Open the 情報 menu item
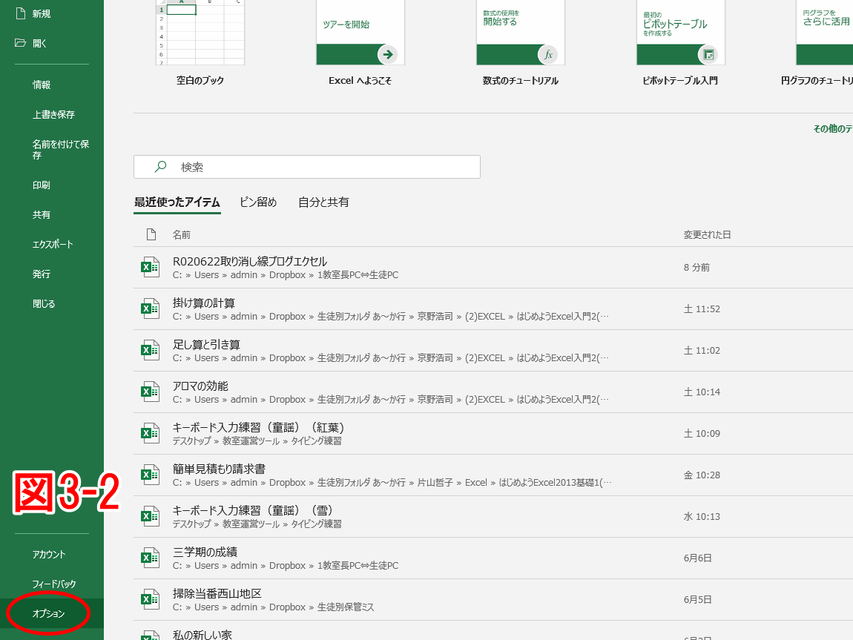 click(41, 84)
